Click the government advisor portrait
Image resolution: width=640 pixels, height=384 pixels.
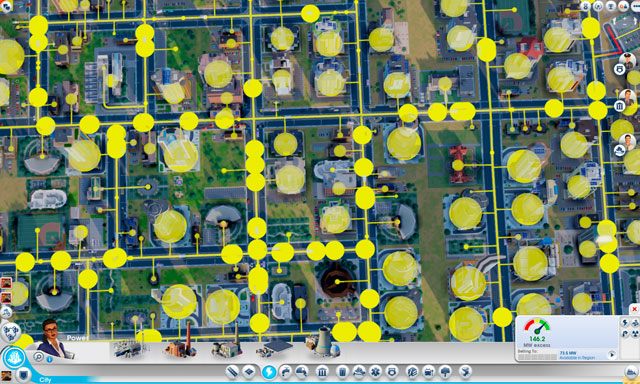tap(627, 97)
